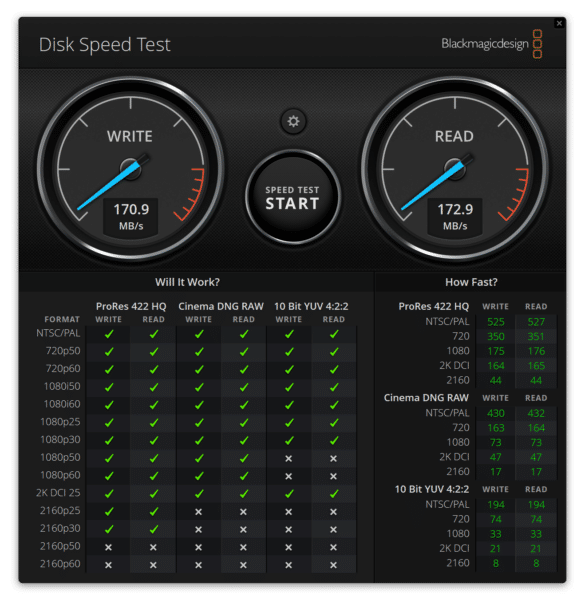Viewport: 585px width, 604px height.
Task: Click the ProRes 422 HQ write checkmark for NTSC/PAL
Action: (x=109, y=334)
